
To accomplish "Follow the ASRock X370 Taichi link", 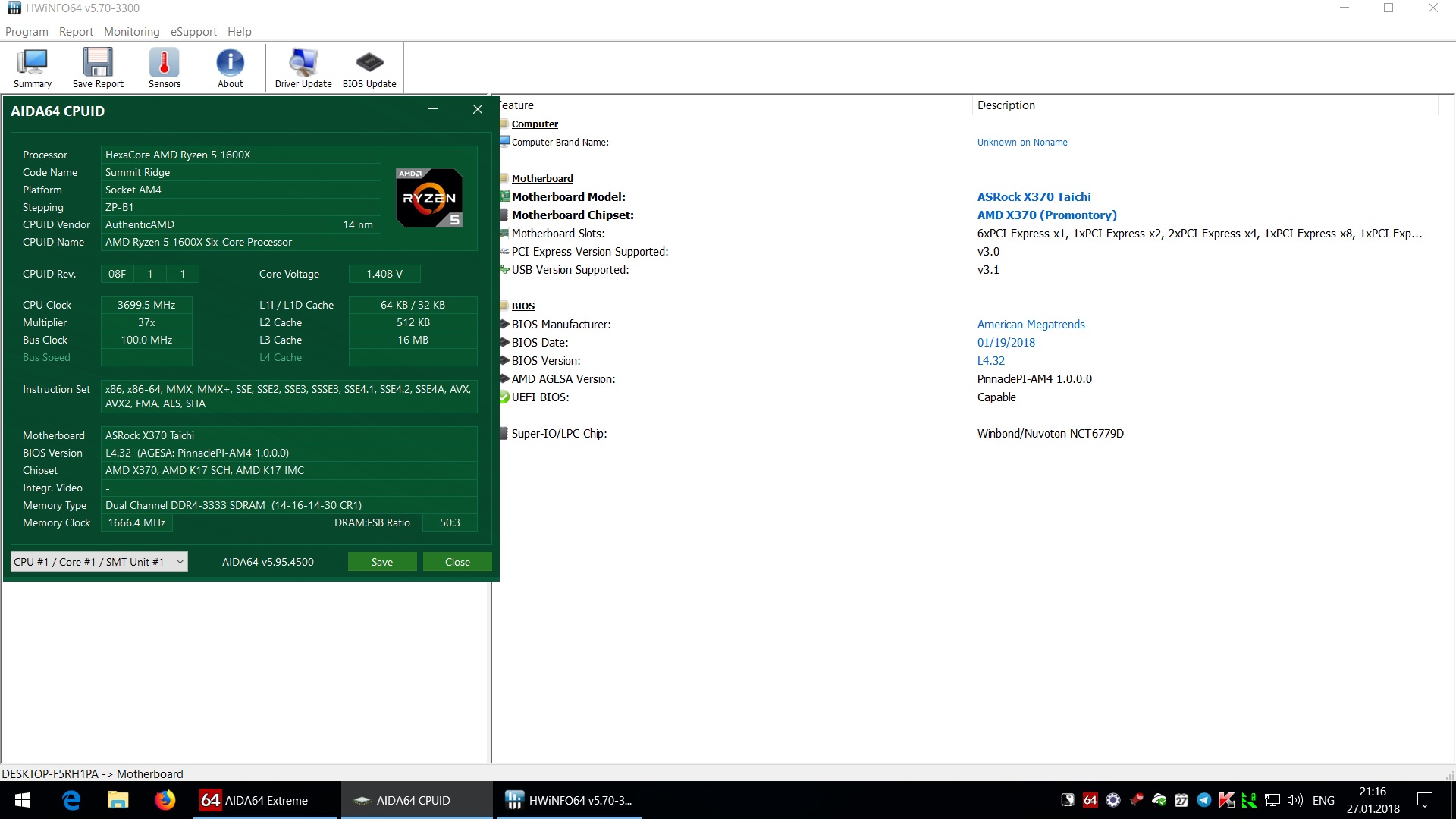I will click(x=1034, y=197).
